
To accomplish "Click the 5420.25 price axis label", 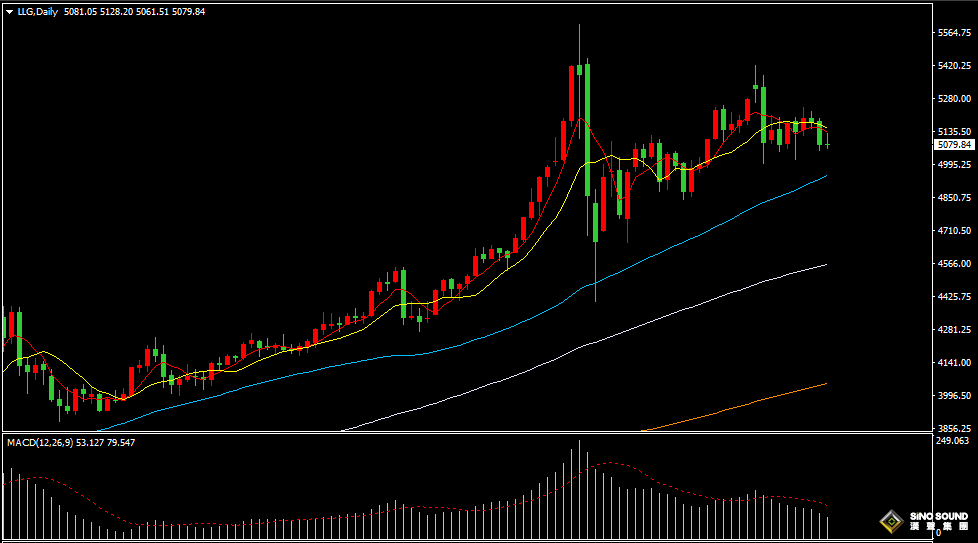I will pos(954,66).
